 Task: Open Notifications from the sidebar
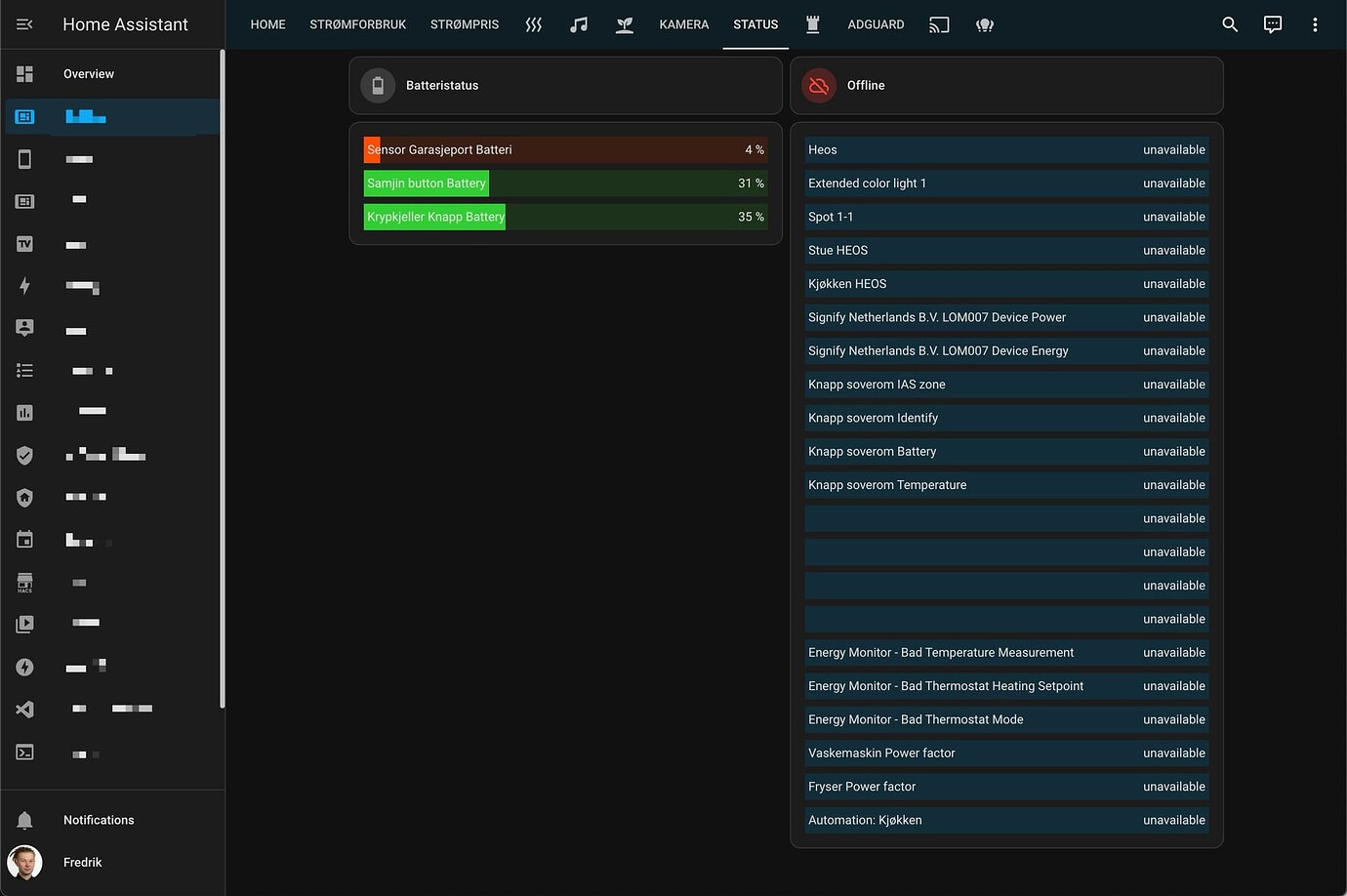[98, 819]
